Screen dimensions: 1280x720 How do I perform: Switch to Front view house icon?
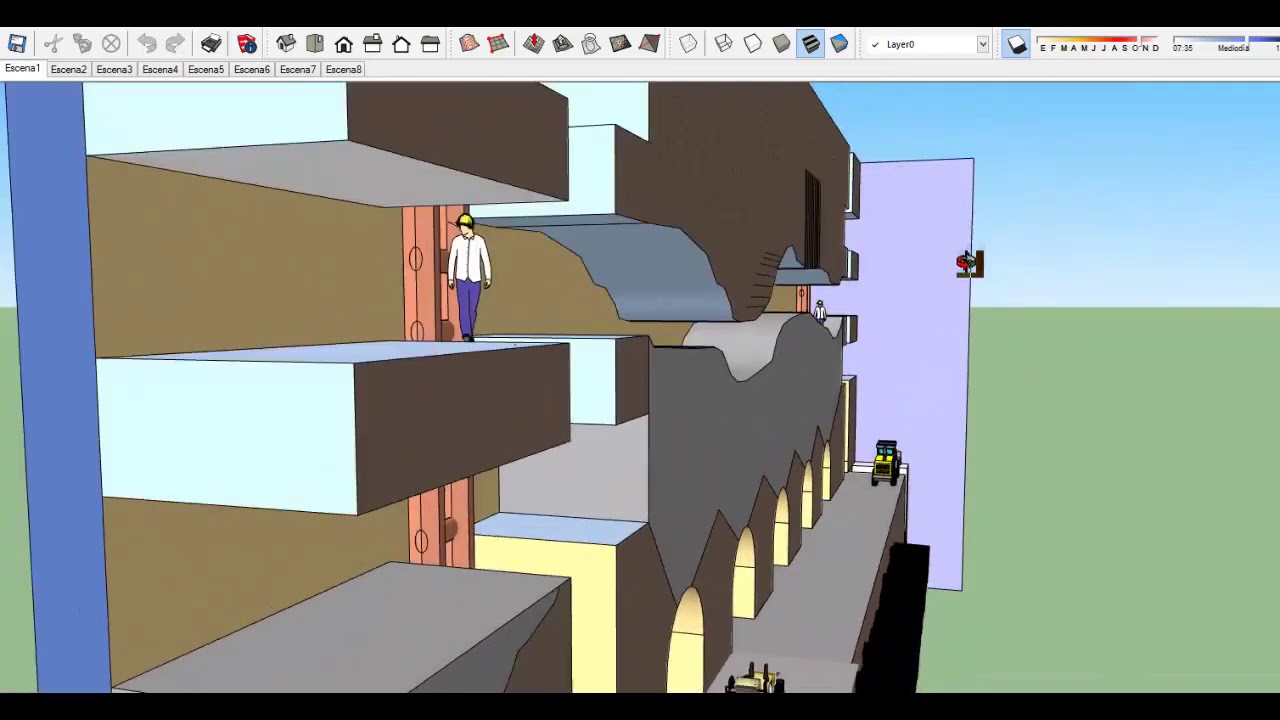[x=344, y=44]
